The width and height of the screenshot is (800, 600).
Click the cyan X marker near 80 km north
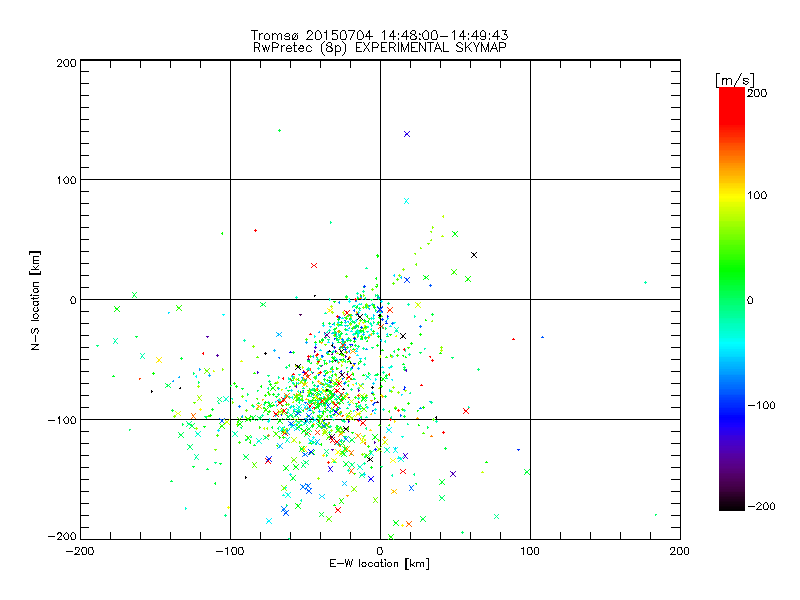[x=406, y=201]
